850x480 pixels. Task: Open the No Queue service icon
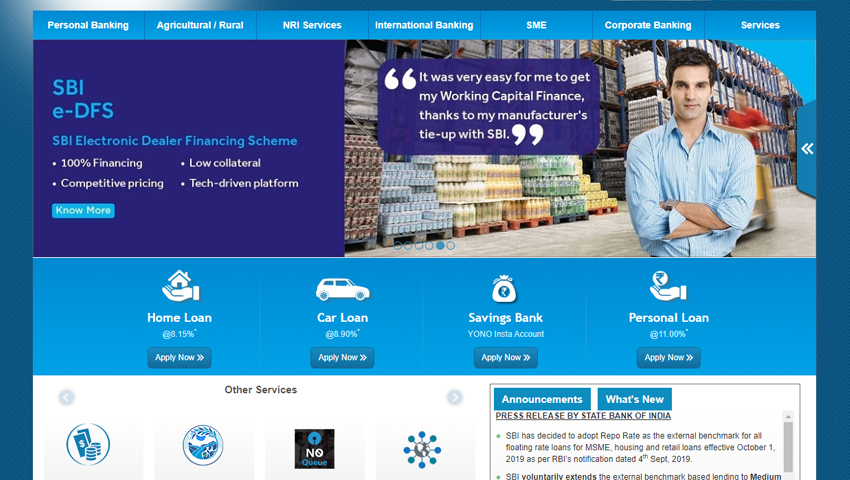(314, 449)
